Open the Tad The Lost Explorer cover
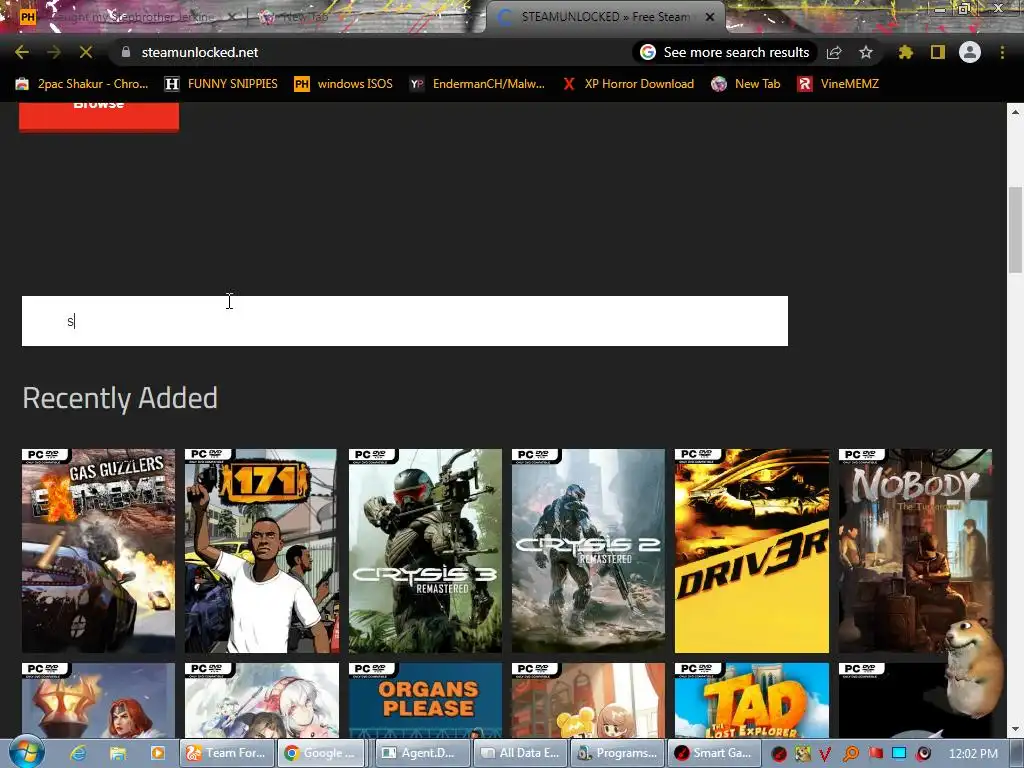The width and height of the screenshot is (1024, 768). [x=752, y=700]
